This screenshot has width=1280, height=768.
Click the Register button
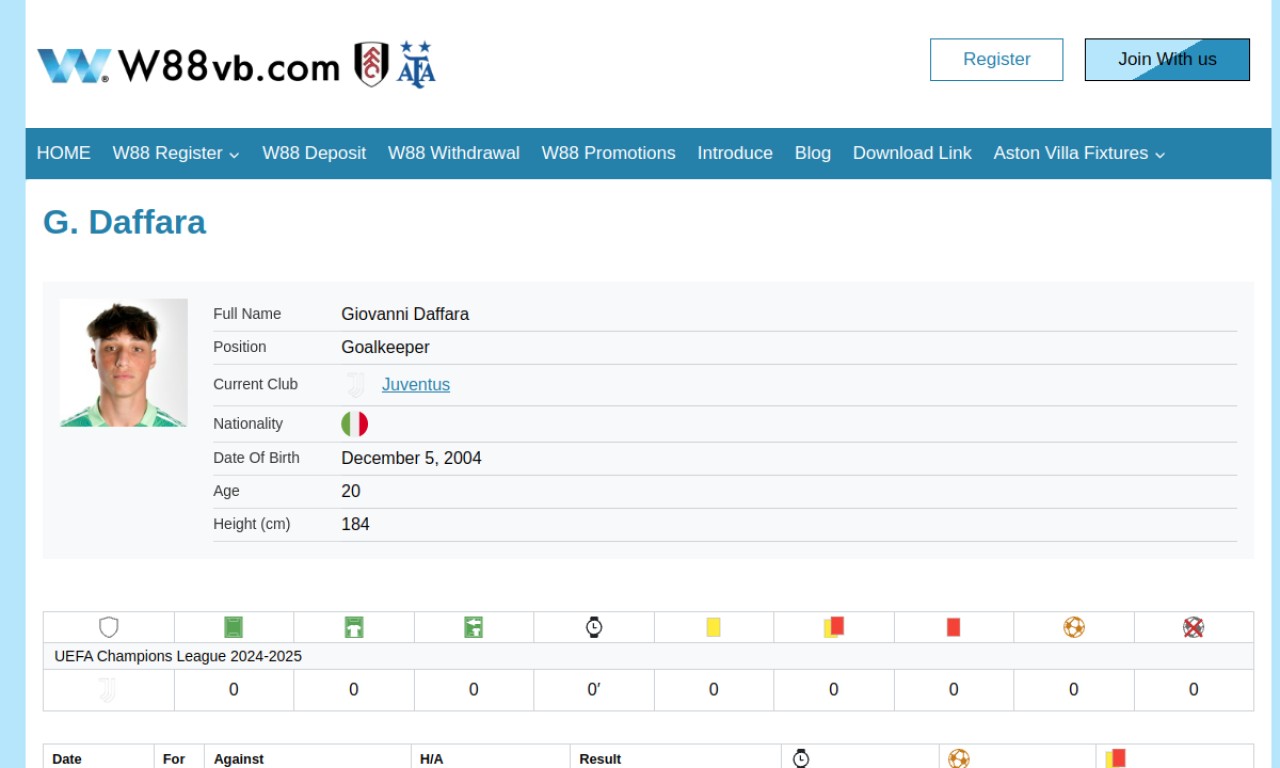coord(997,60)
